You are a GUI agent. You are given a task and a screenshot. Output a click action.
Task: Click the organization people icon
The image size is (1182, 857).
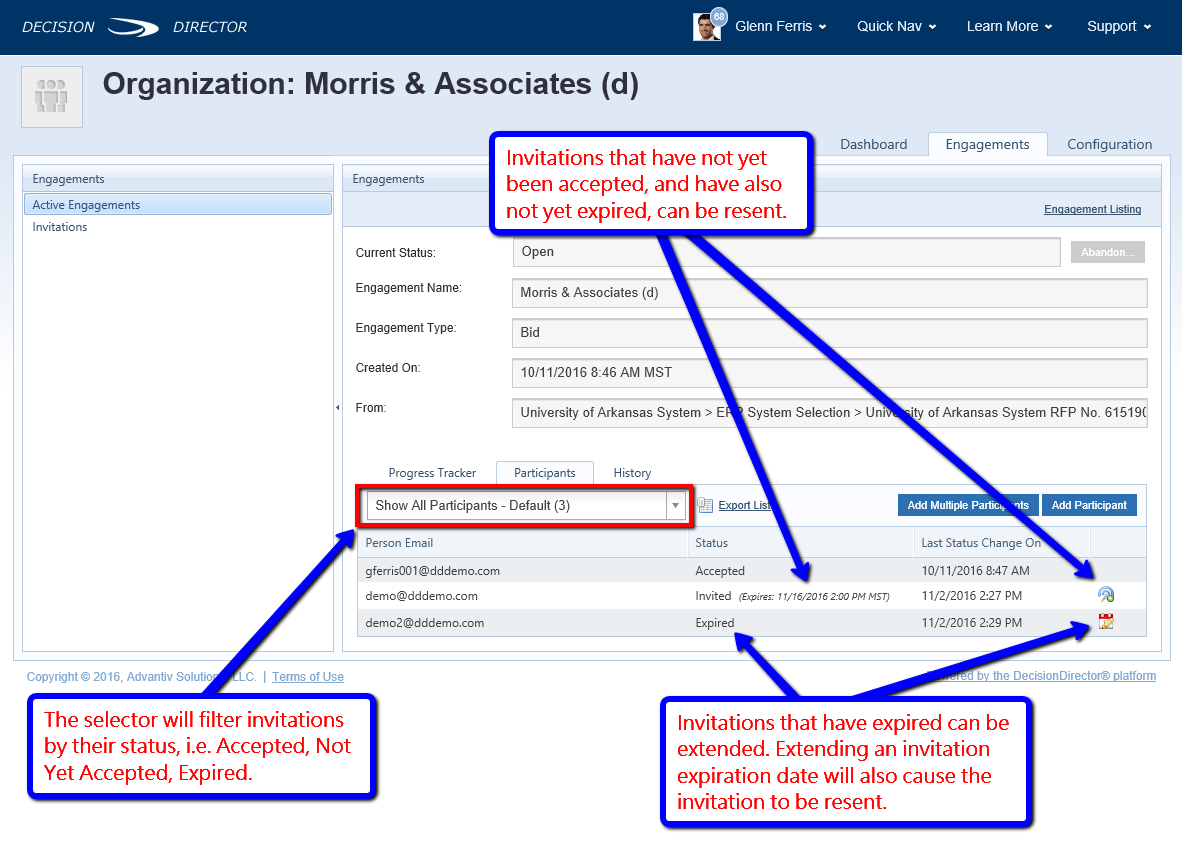coord(52,96)
